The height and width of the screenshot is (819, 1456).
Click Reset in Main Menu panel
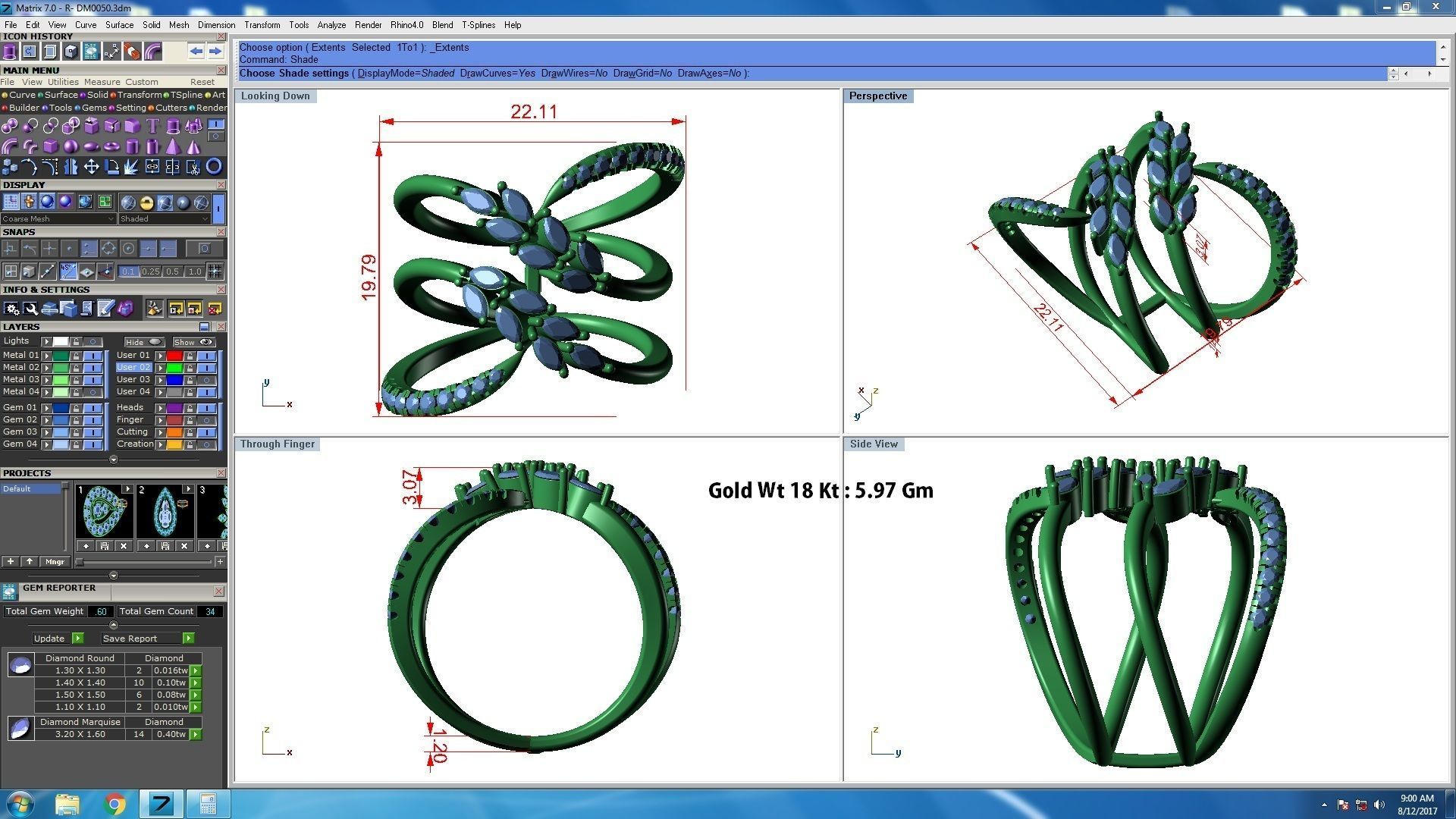[x=202, y=82]
